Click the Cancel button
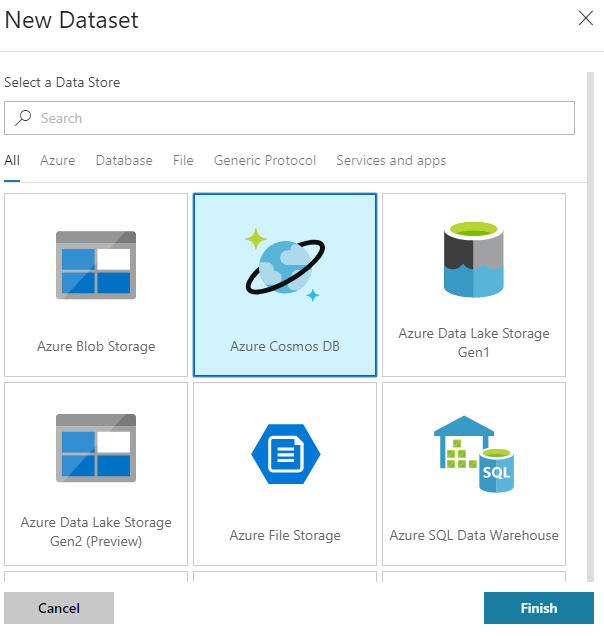This screenshot has width=604, height=636. pos(59,608)
